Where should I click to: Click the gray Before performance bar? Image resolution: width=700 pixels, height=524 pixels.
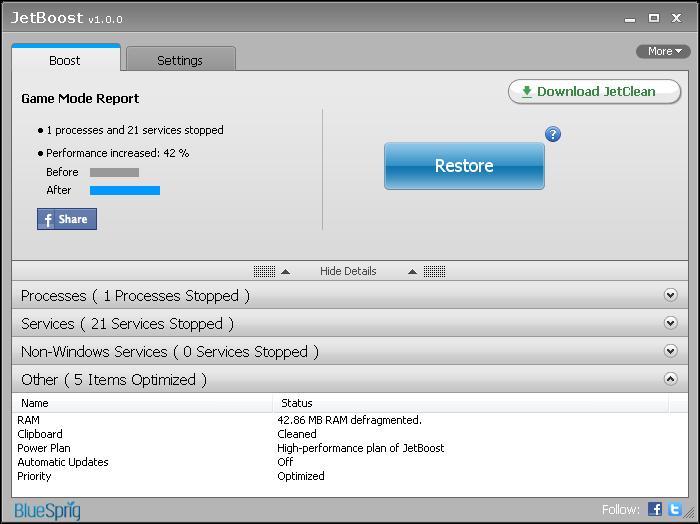tap(114, 172)
